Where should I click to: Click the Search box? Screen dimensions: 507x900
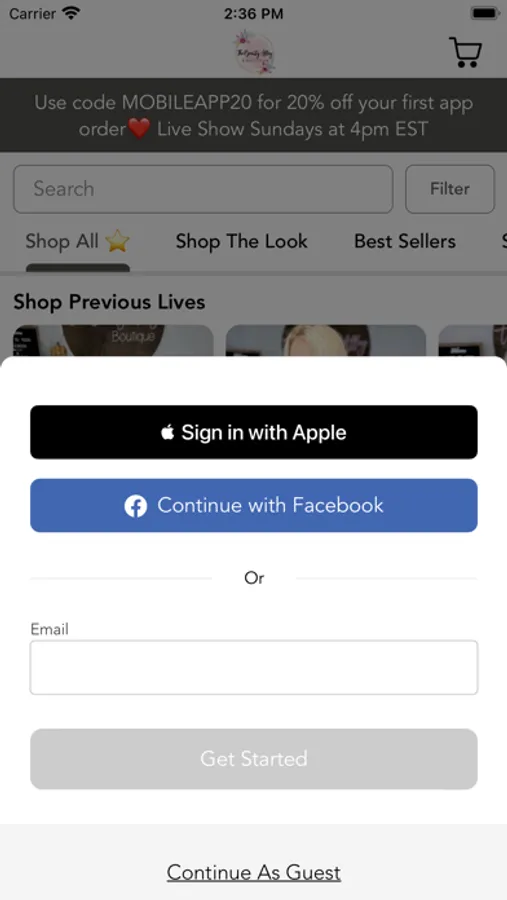tap(203, 189)
